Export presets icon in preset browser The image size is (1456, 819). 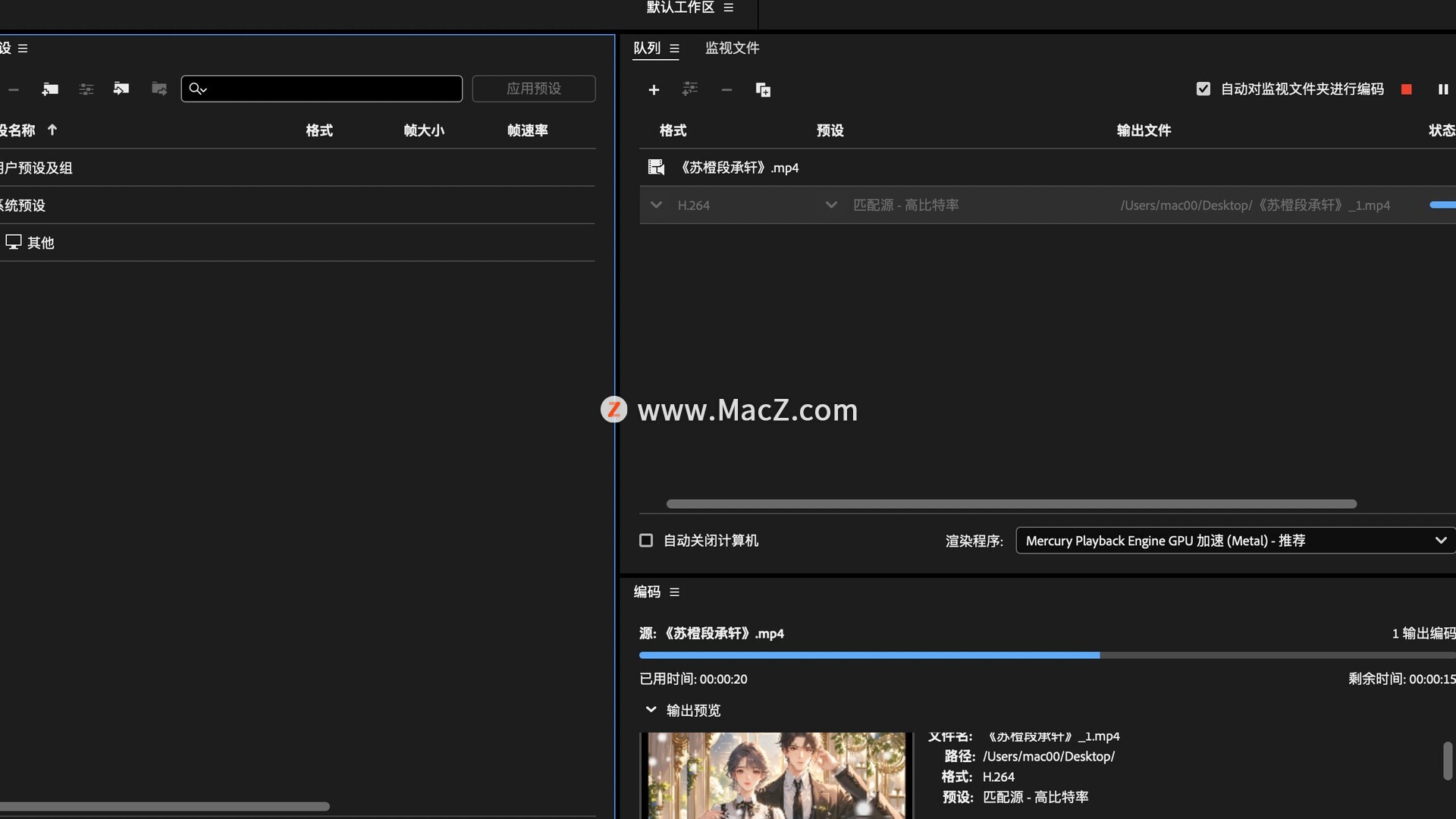[159, 89]
